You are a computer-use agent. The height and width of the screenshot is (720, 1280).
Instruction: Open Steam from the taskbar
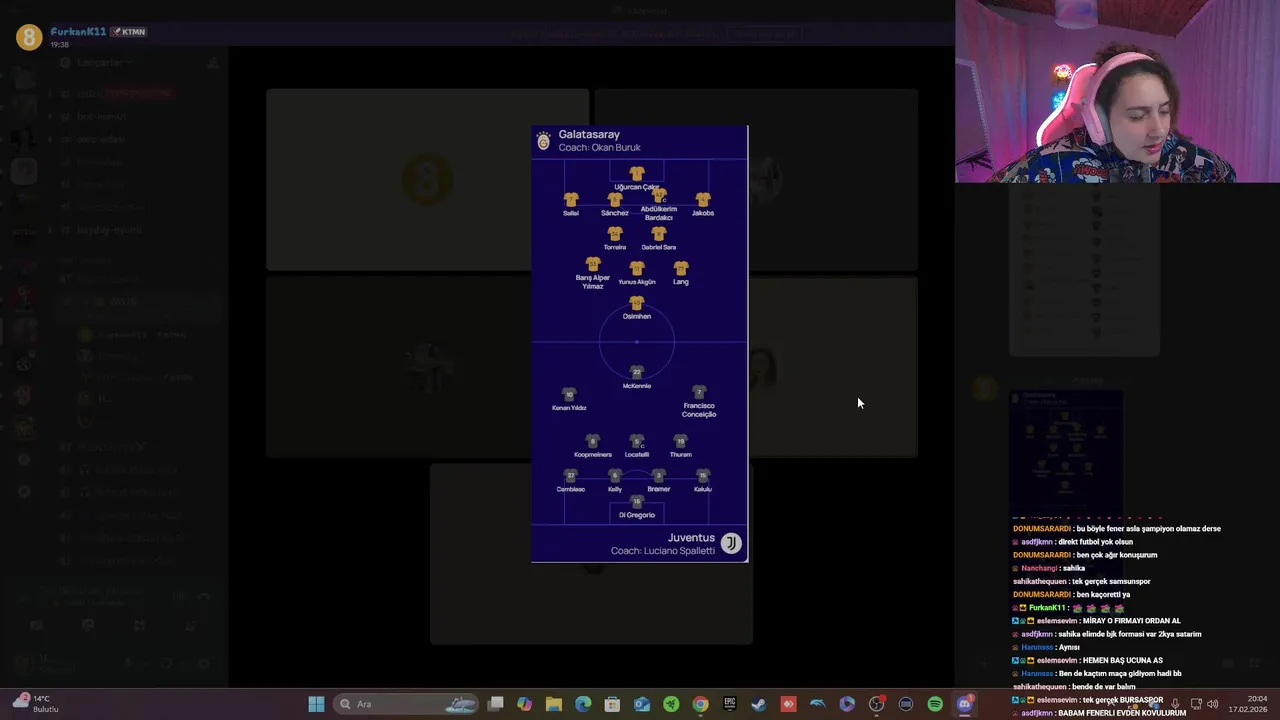pyautogui.click(x=759, y=704)
